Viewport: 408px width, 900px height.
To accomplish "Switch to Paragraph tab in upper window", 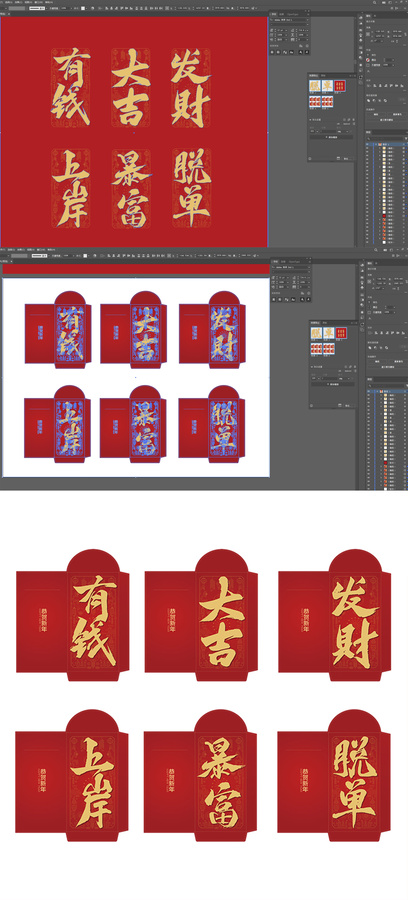I will pos(282,14).
